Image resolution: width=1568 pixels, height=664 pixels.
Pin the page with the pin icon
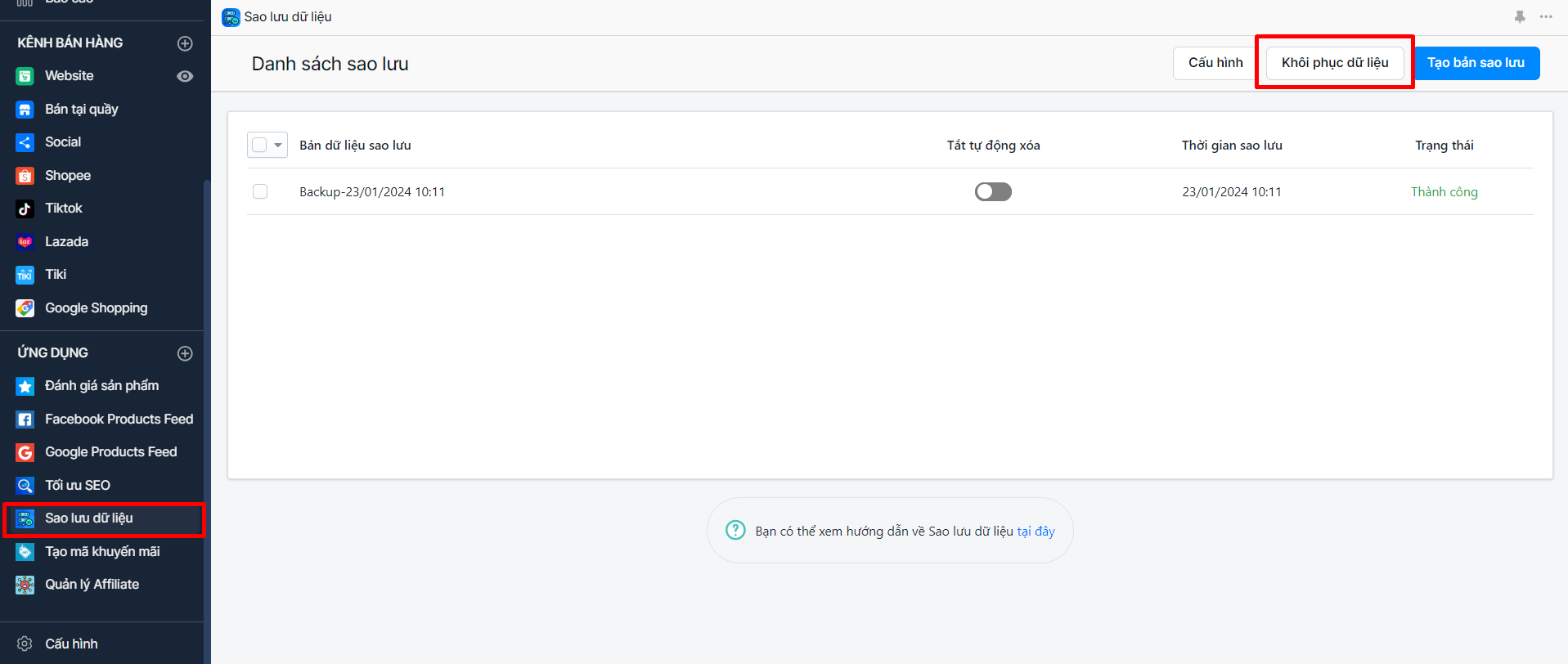click(x=1520, y=16)
